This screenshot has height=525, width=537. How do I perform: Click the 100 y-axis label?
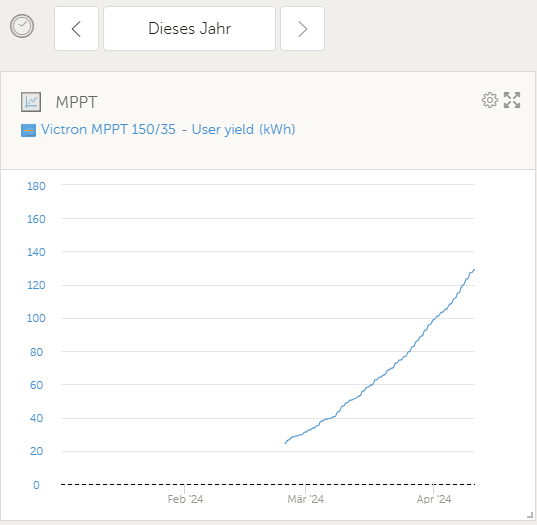point(36,318)
